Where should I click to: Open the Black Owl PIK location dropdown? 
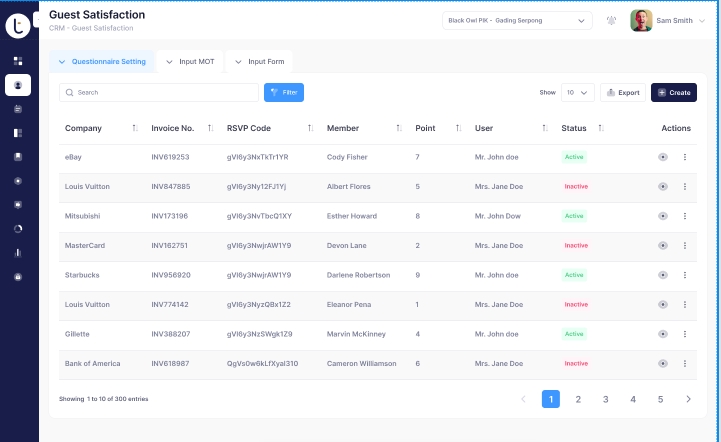(x=517, y=21)
